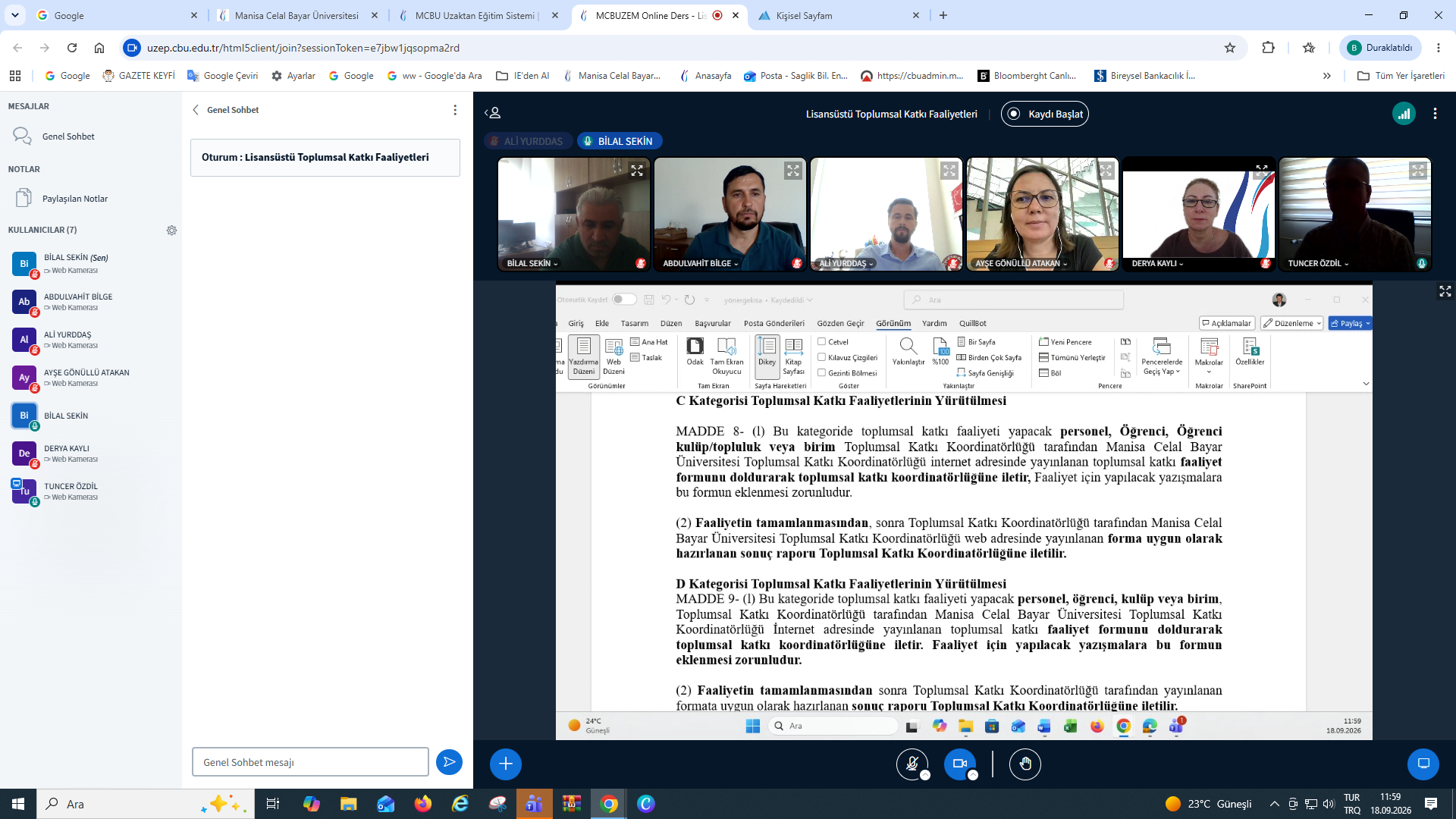Open the blue plus actions button
The height and width of the screenshot is (819, 1456).
506,764
